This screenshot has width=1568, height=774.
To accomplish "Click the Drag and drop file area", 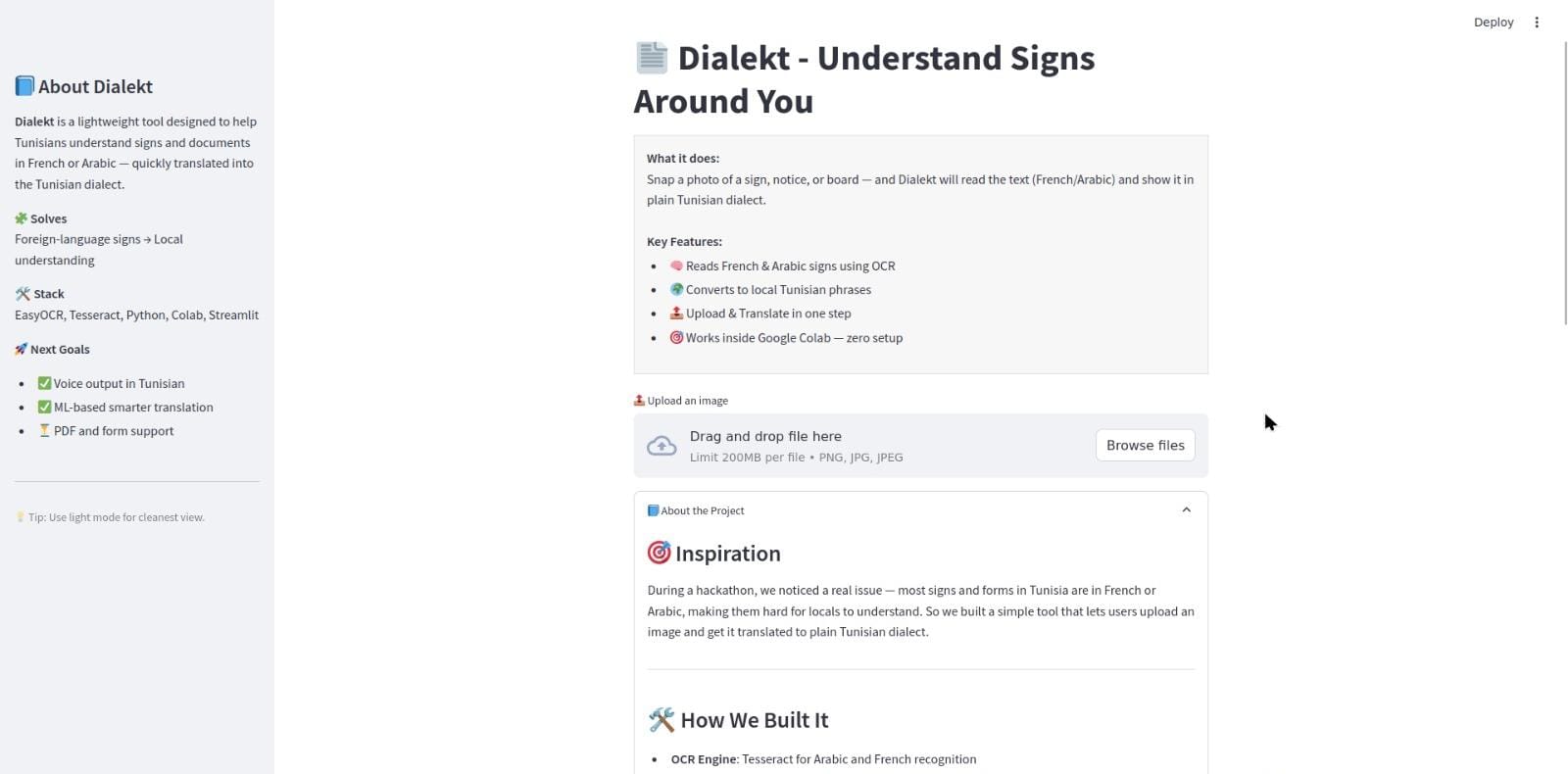I will pyautogui.click(x=764, y=446).
